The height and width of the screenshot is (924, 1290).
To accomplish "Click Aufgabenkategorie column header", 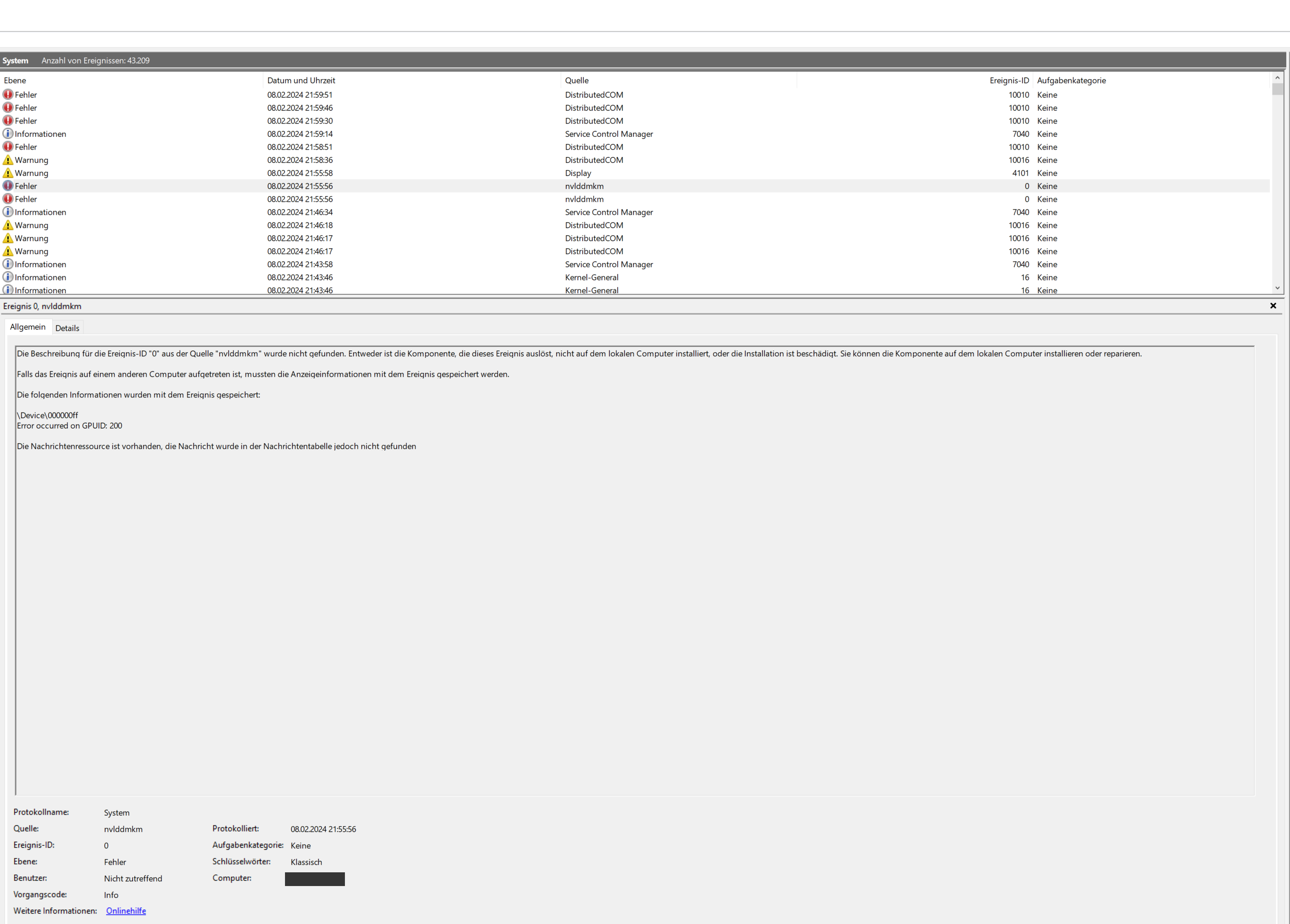I will point(1071,81).
